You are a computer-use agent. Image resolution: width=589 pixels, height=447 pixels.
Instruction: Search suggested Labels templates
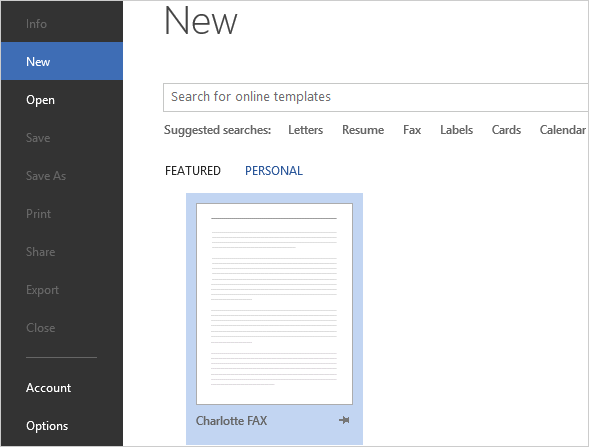456,130
